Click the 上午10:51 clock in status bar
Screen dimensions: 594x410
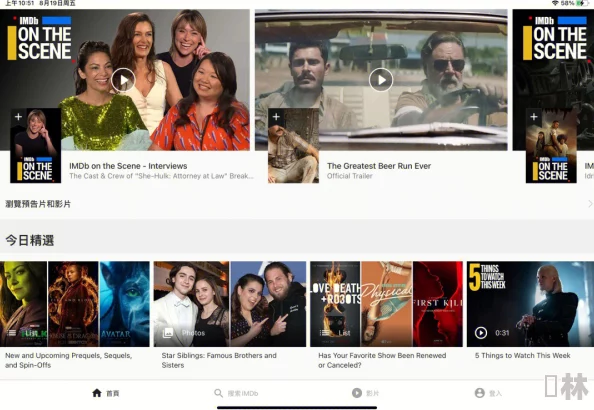click(19, 3)
